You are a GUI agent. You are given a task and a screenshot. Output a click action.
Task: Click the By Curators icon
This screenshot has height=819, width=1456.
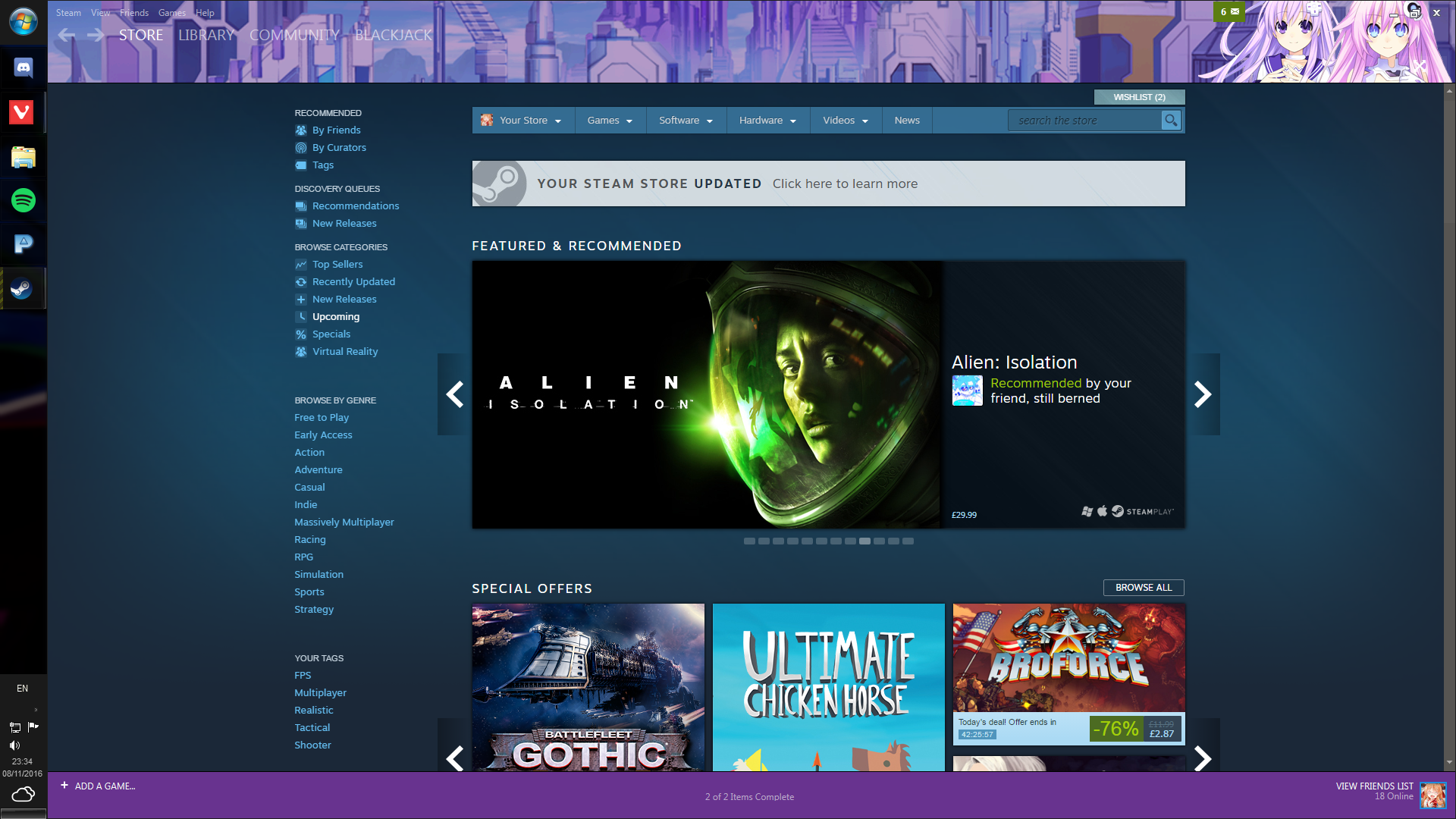point(301,148)
